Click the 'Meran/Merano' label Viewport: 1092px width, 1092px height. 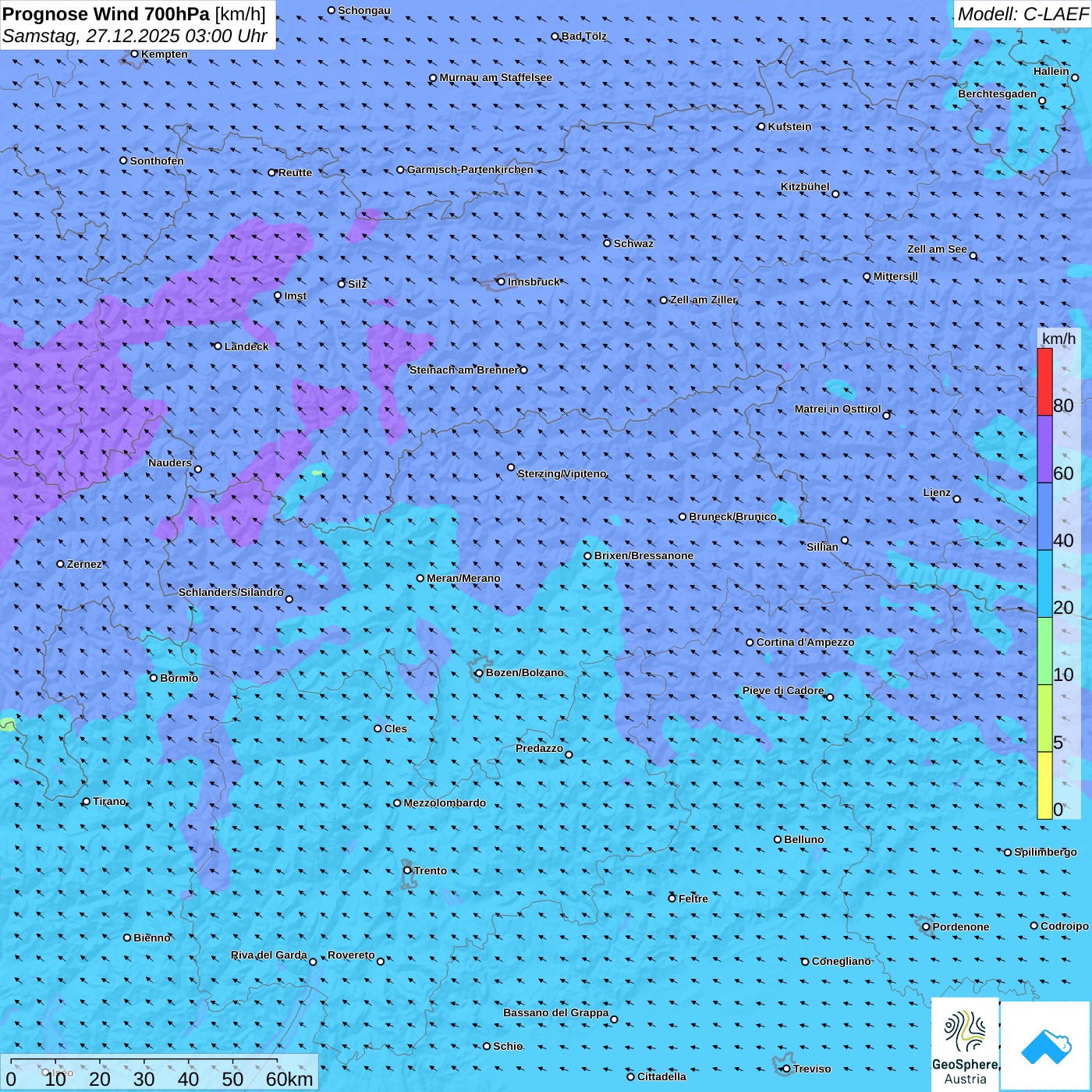(x=463, y=578)
